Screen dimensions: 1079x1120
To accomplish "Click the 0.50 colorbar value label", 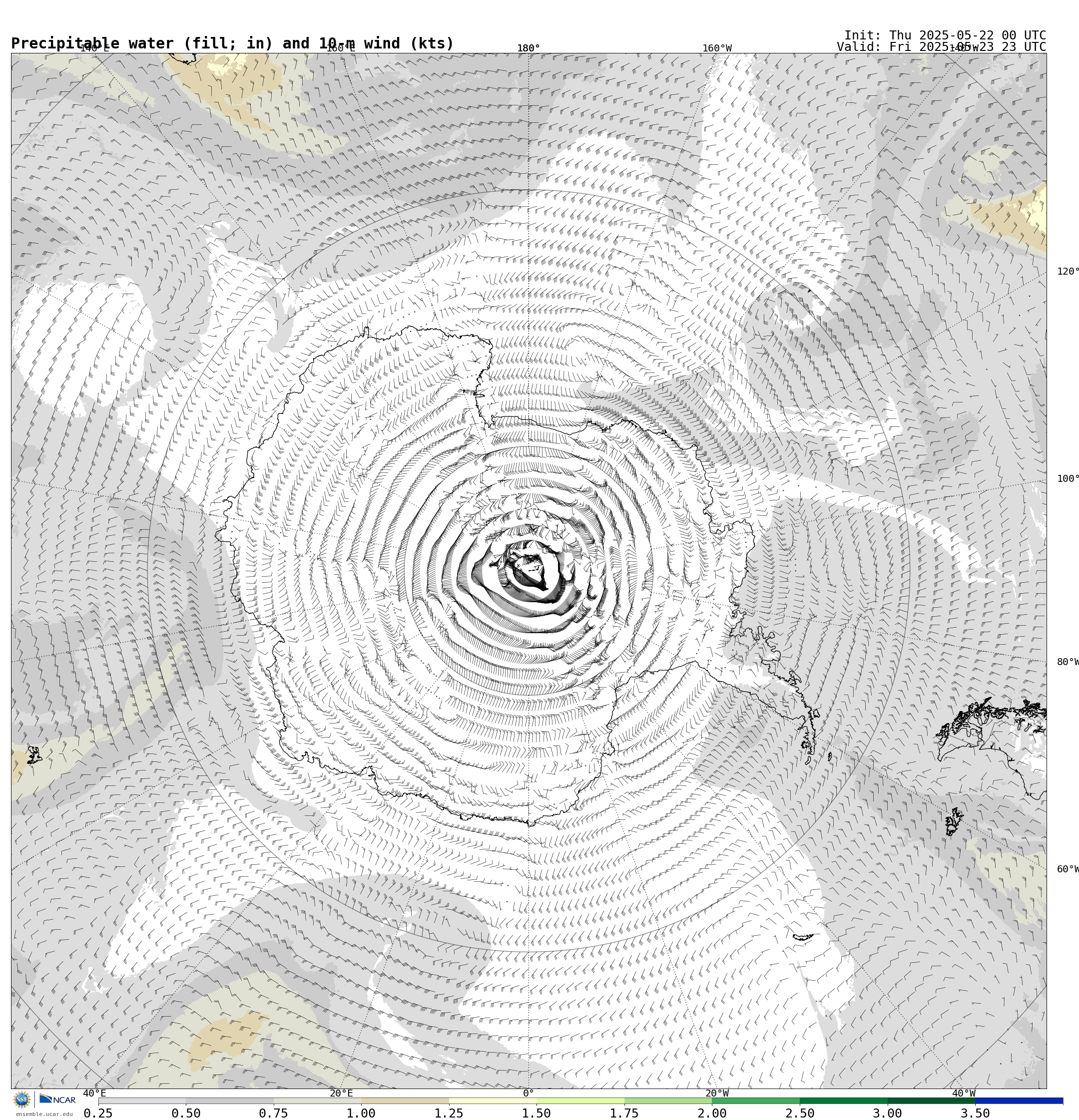I will pyautogui.click(x=186, y=1113).
